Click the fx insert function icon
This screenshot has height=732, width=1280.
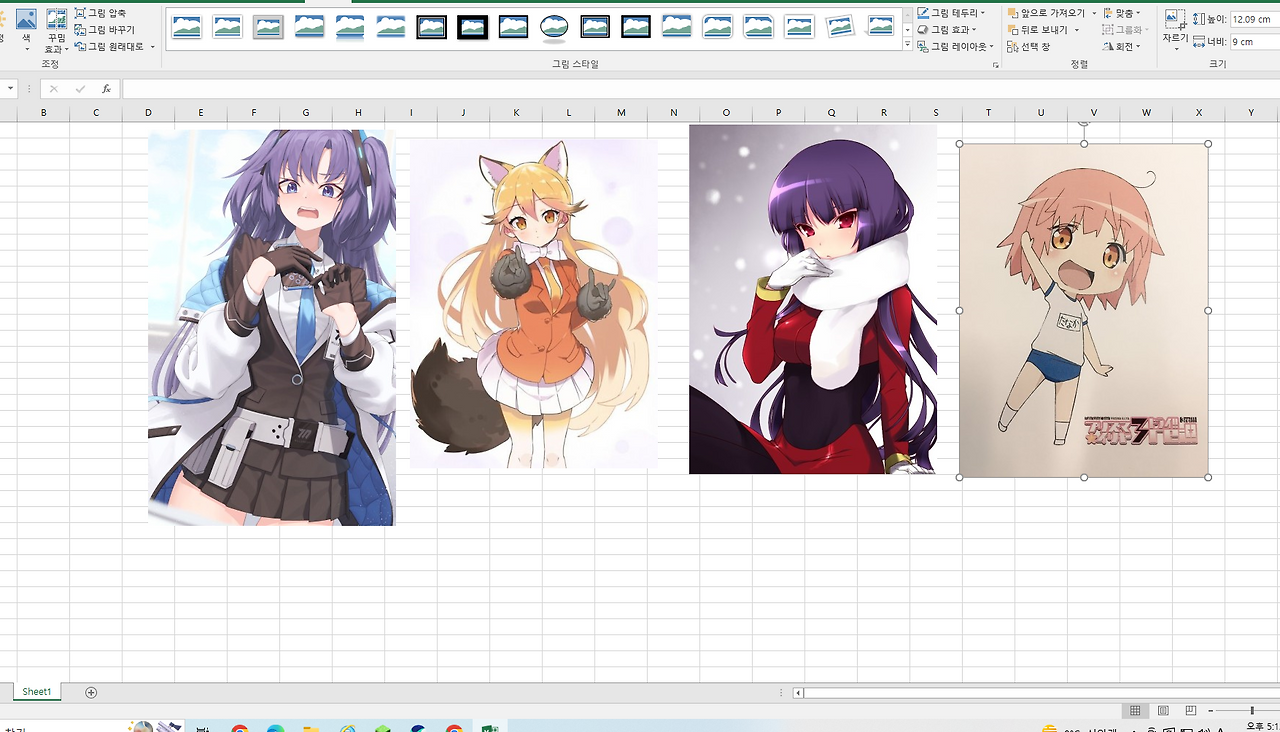(x=106, y=89)
